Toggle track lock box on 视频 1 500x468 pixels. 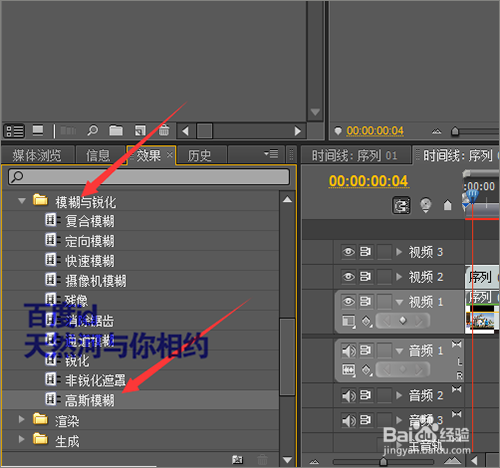coord(384,302)
